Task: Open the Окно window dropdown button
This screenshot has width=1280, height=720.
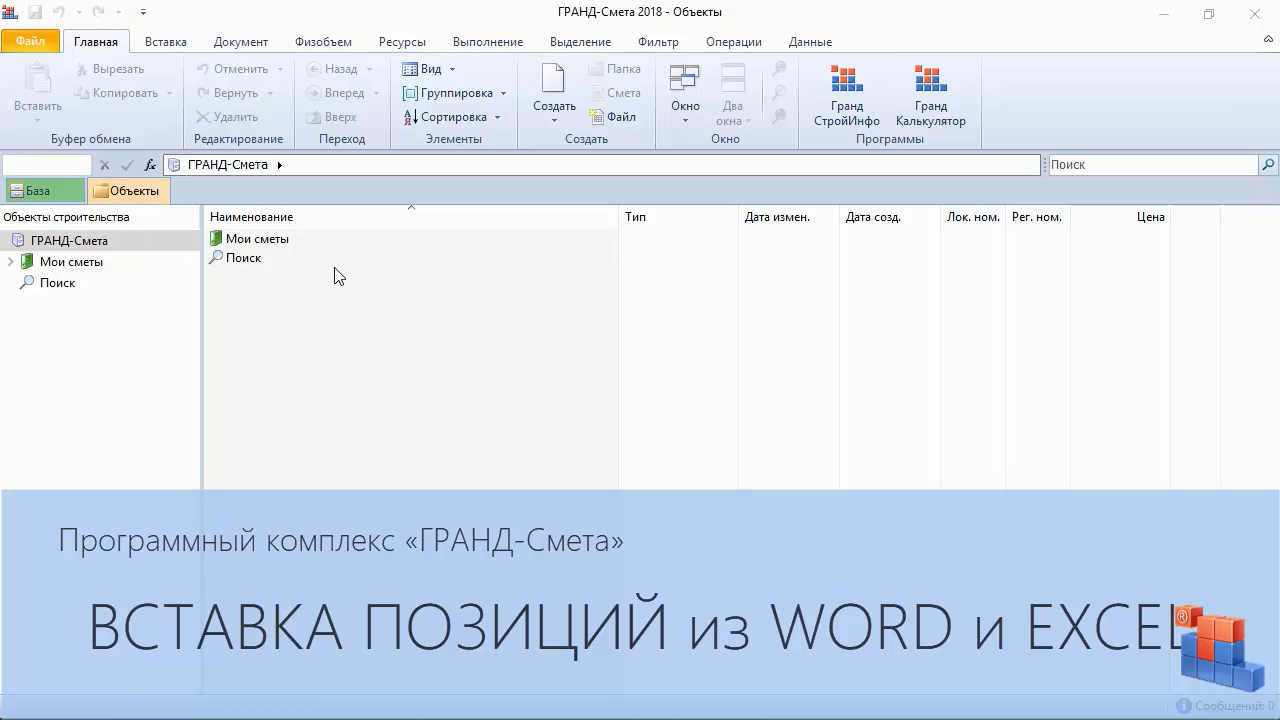Action: point(685,92)
